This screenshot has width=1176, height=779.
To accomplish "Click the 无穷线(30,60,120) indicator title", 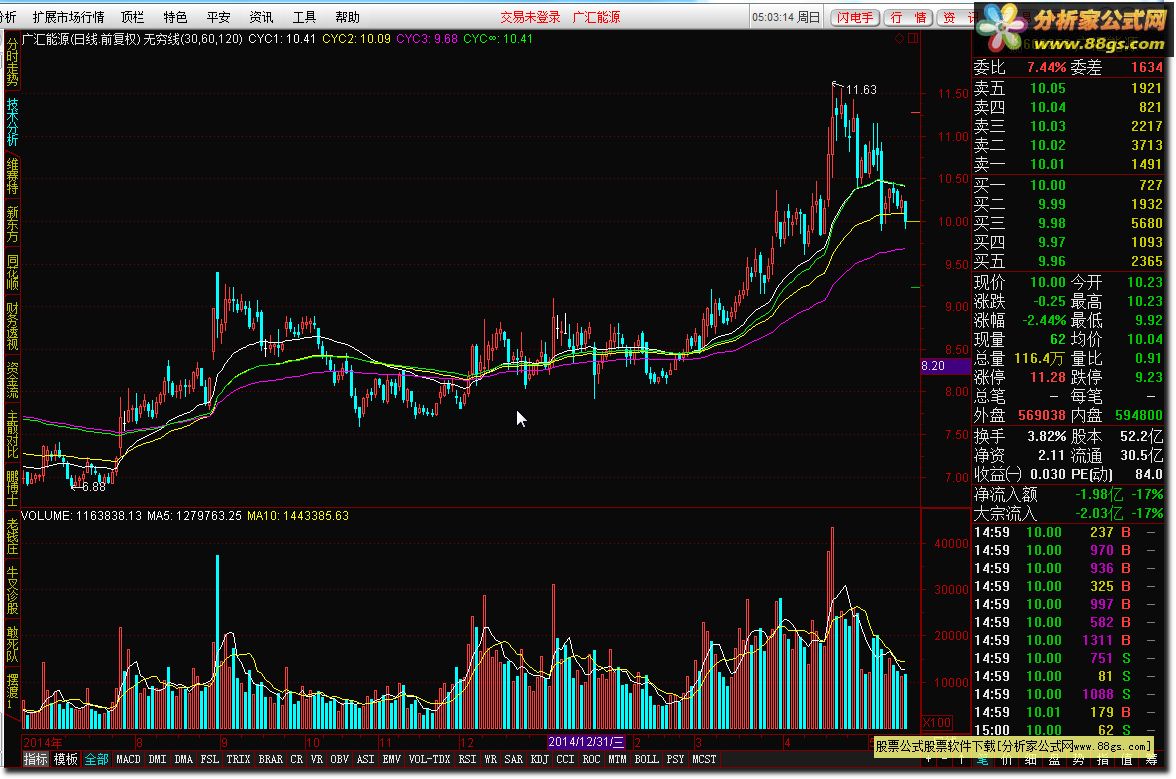I will [194, 38].
